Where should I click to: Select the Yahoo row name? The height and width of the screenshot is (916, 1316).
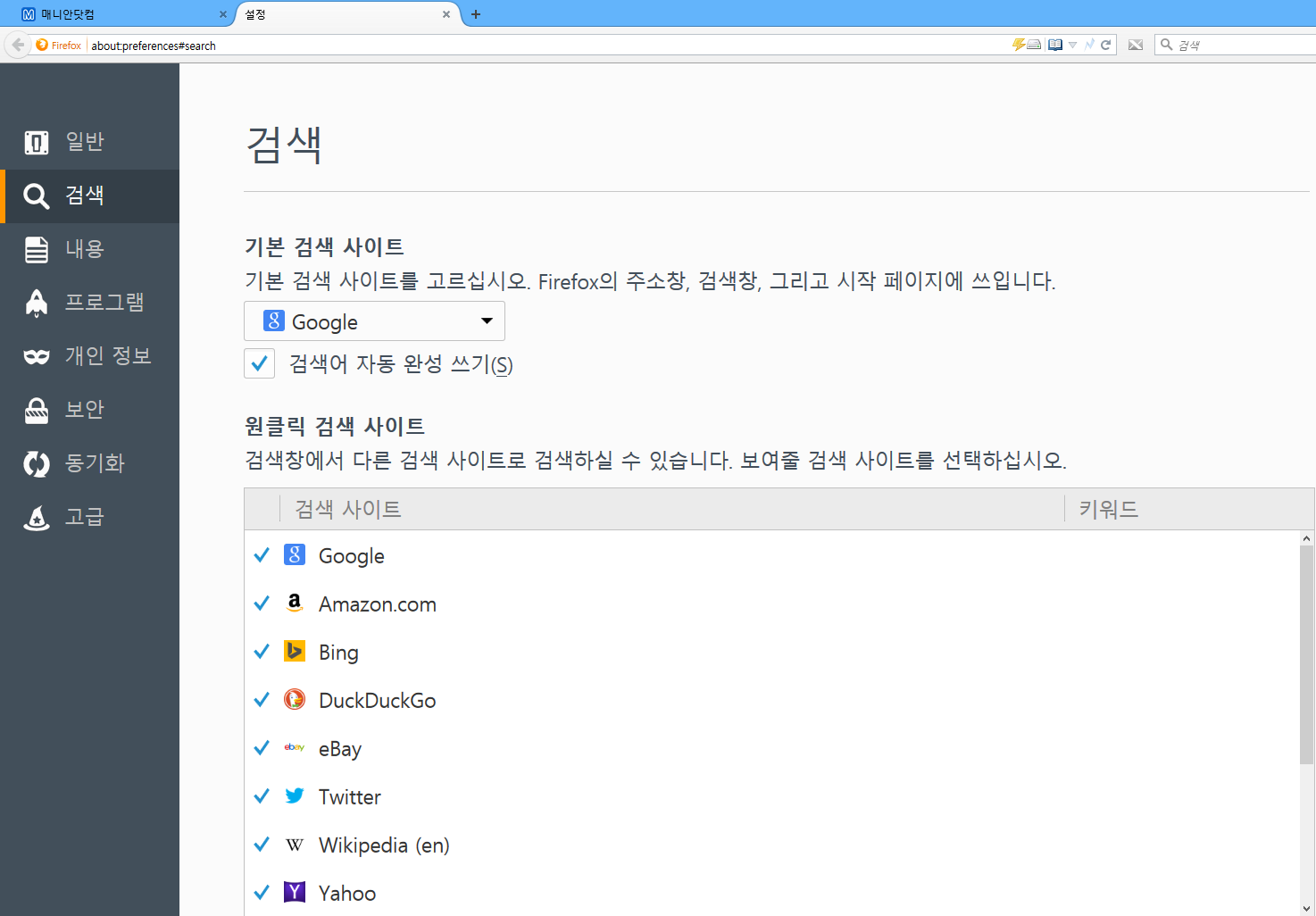tap(347, 894)
